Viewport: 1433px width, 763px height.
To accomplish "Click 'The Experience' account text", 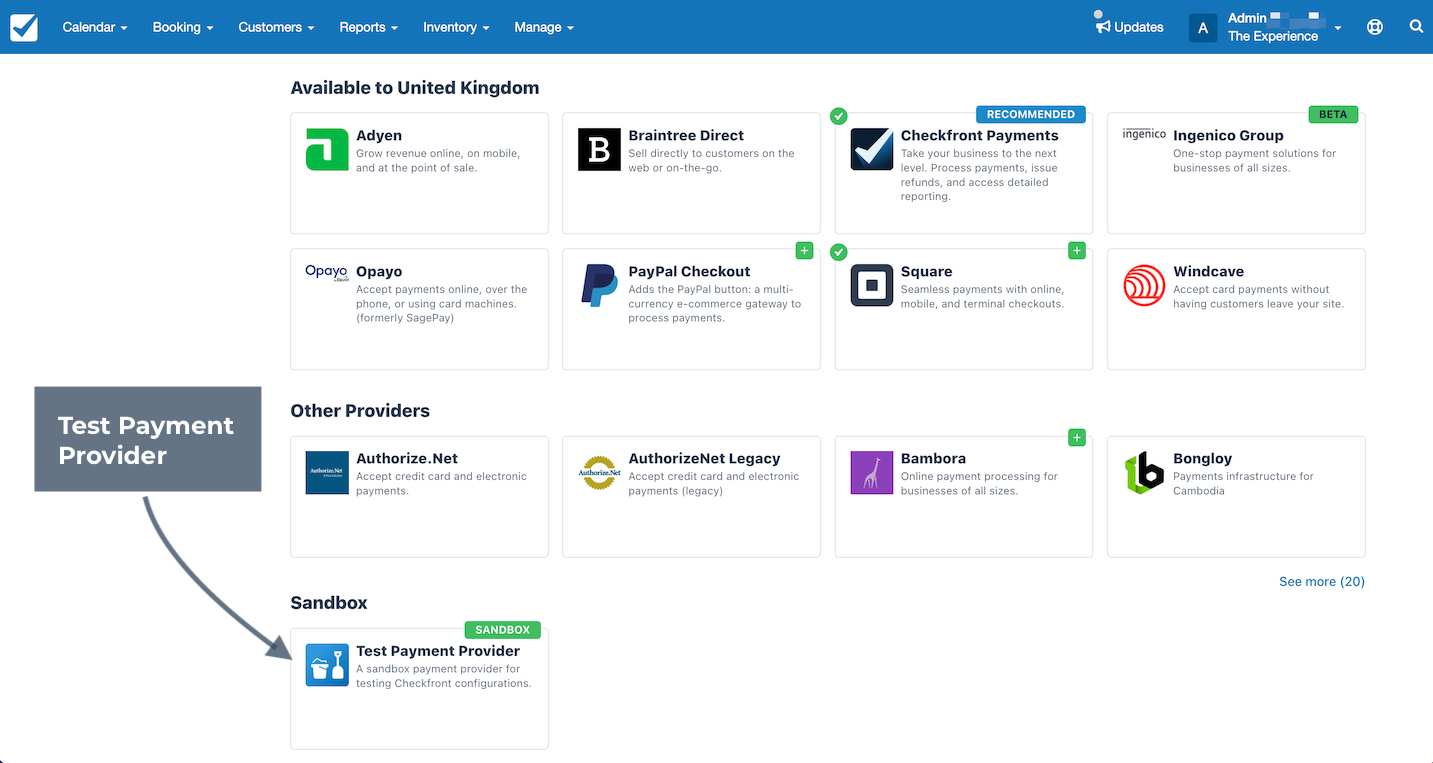I will [1273, 36].
